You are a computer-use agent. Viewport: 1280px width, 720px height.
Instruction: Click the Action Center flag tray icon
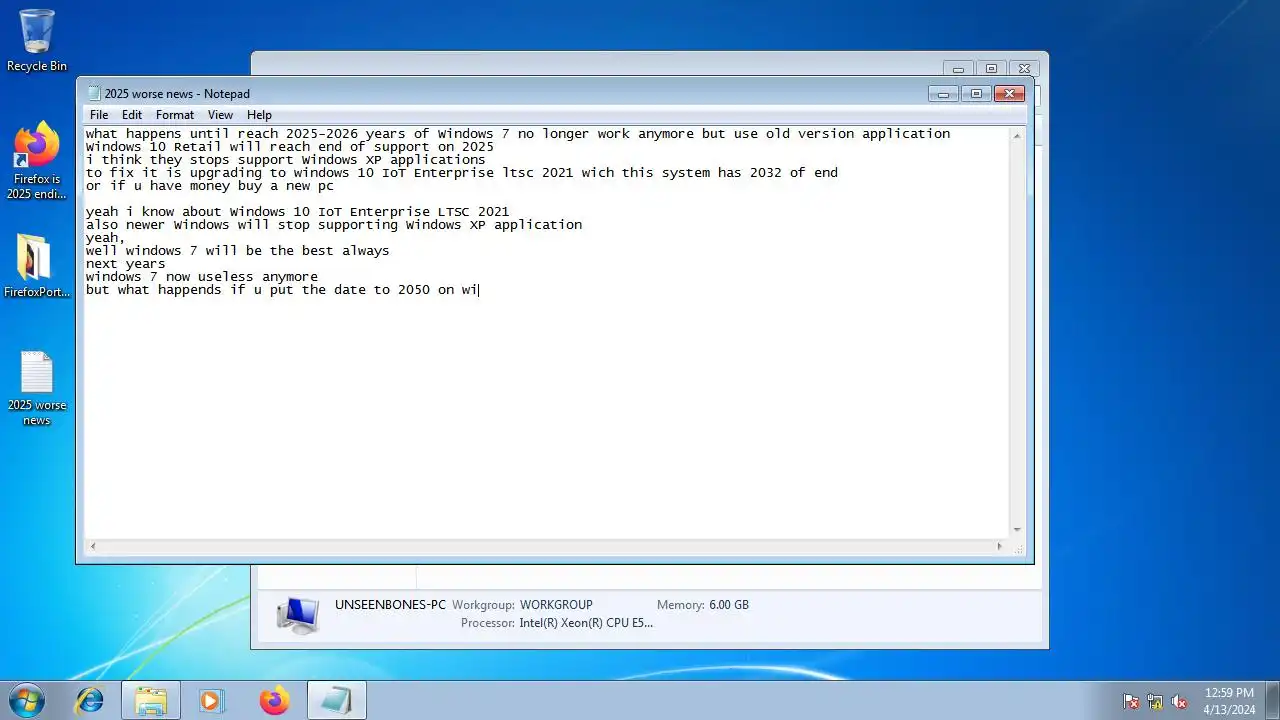(1131, 701)
